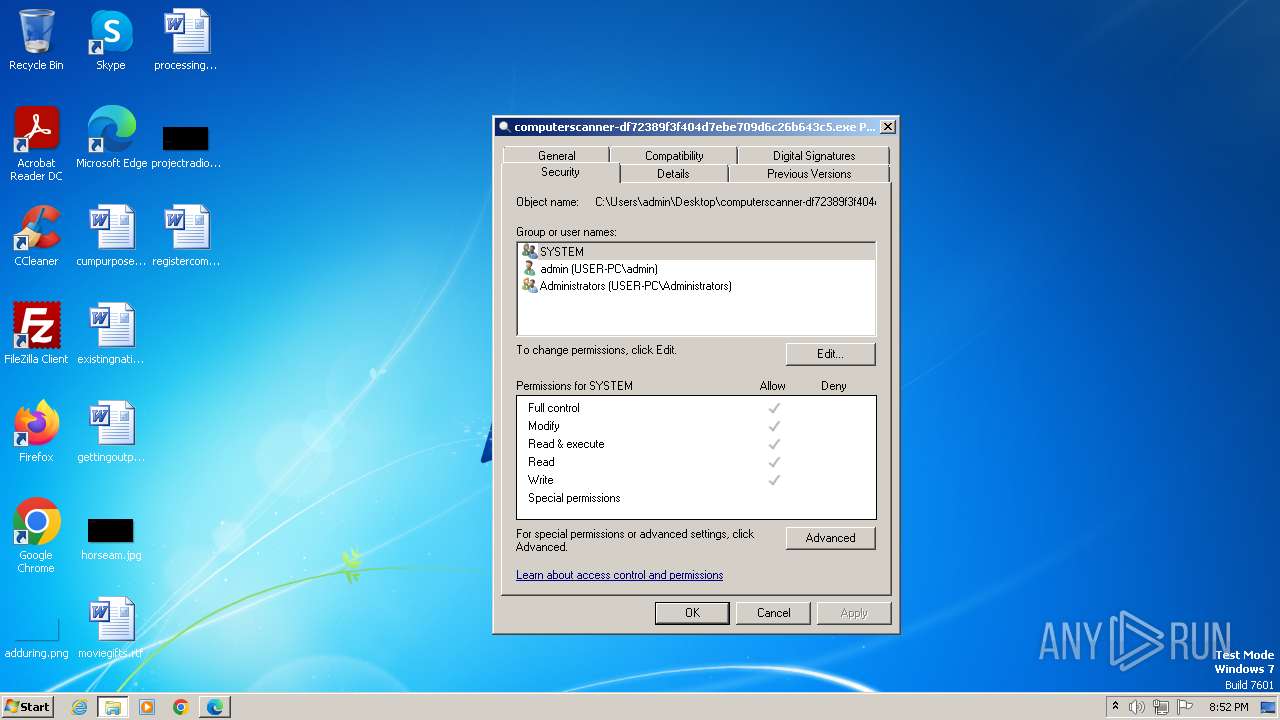Open the volume speaker tray icon
The image size is (1280, 720).
pos(1137,707)
